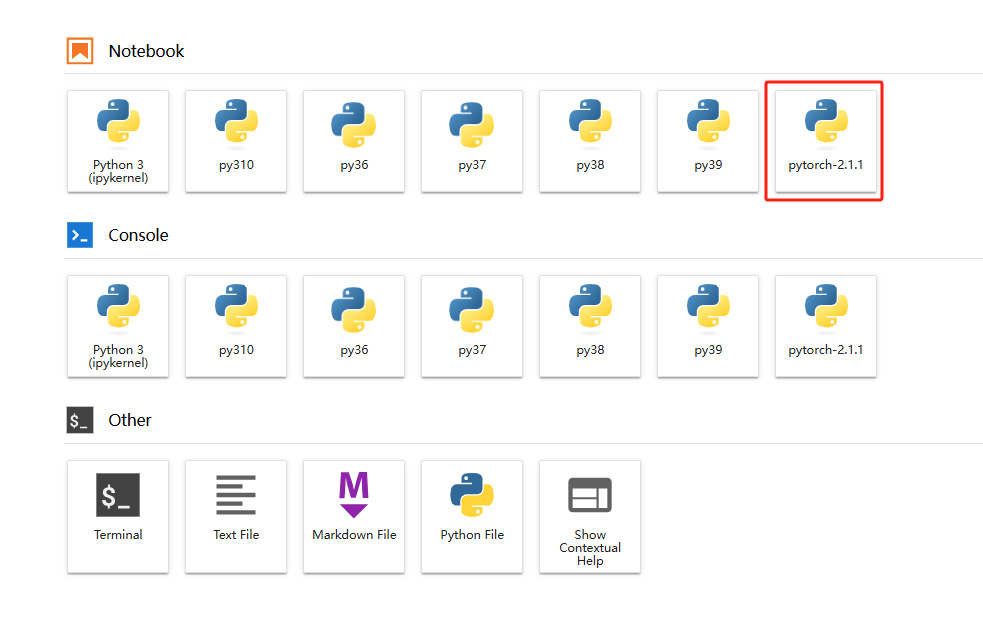The image size is (983, 626).
Task: Start a py39 console
Action: (708, 326)
